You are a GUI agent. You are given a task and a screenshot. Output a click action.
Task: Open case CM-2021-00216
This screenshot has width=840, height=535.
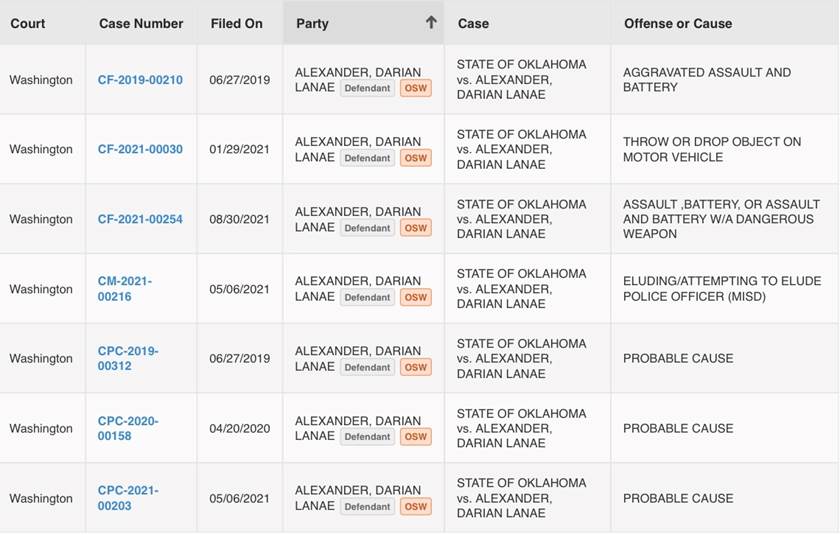click(x=125, y=289)
